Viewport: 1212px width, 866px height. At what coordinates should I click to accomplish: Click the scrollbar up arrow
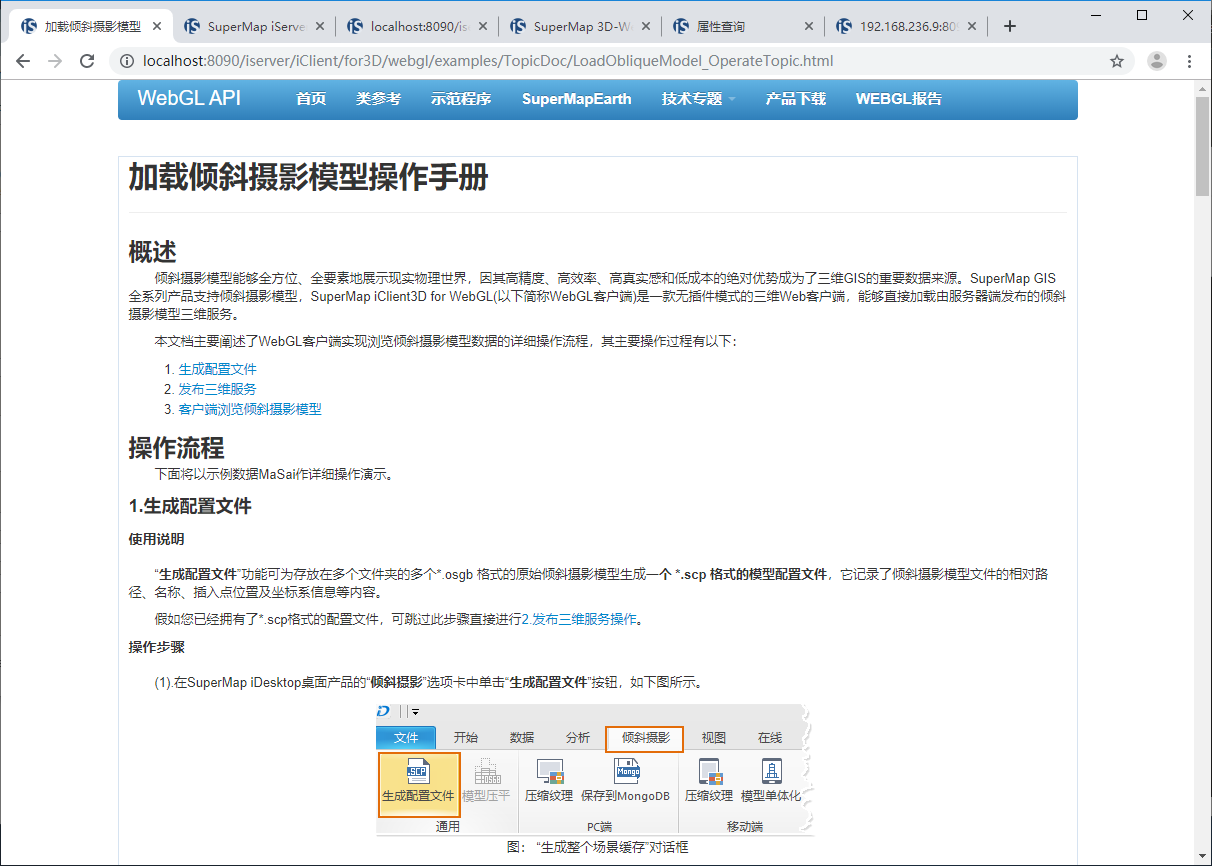pos(1203,89)
